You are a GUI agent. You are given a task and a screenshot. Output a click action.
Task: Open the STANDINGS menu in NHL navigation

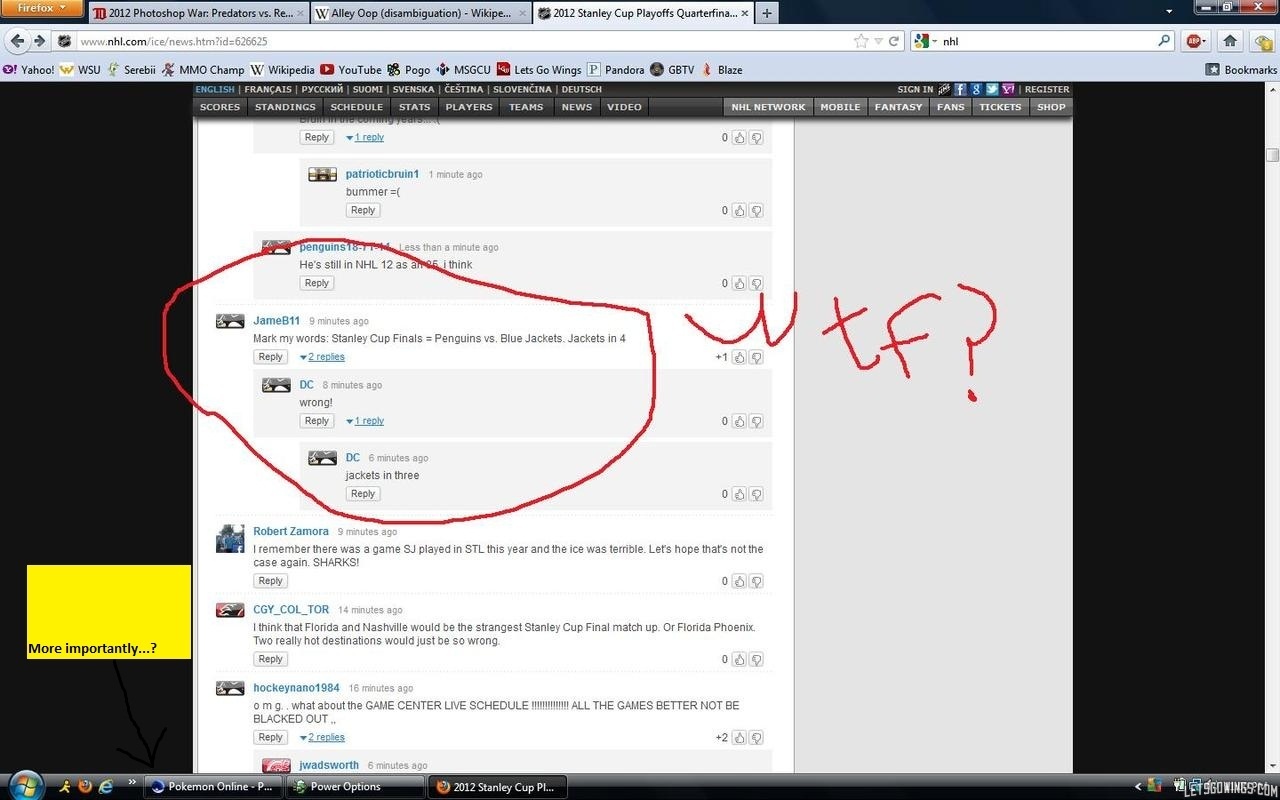[285, 107]
